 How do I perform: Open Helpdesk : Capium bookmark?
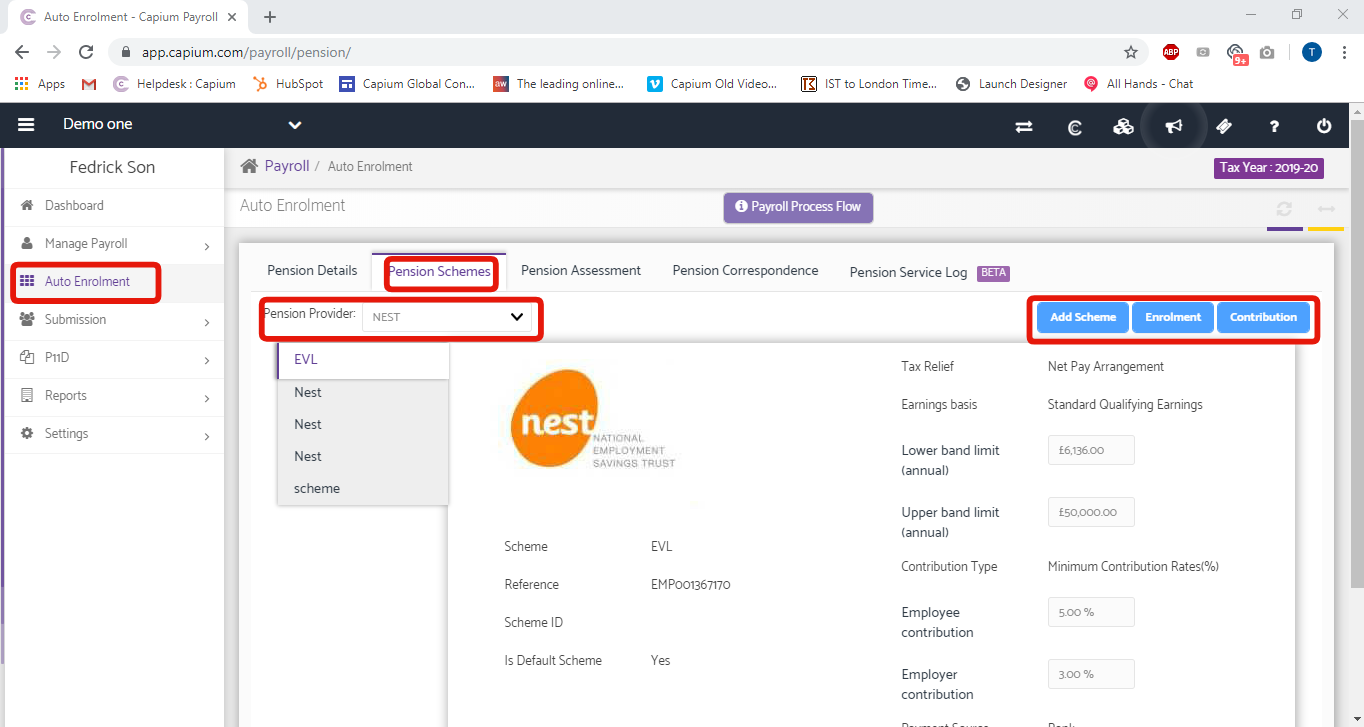(175, 84)
